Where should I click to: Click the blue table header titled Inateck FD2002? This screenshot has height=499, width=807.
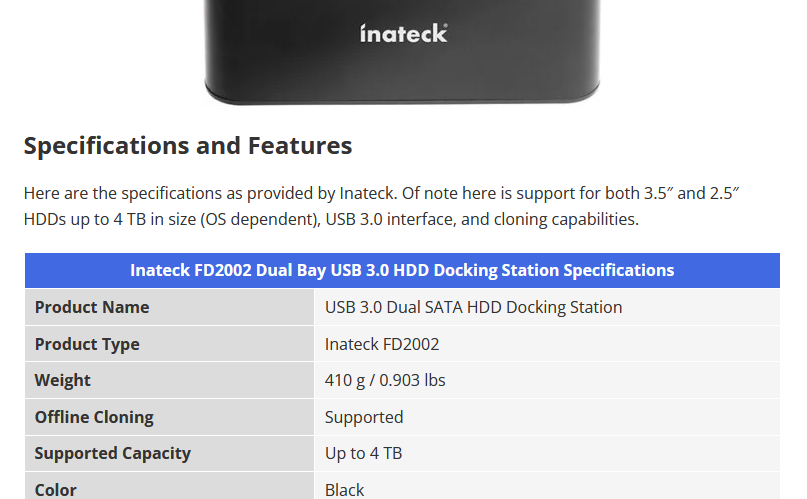pos(402,270)
